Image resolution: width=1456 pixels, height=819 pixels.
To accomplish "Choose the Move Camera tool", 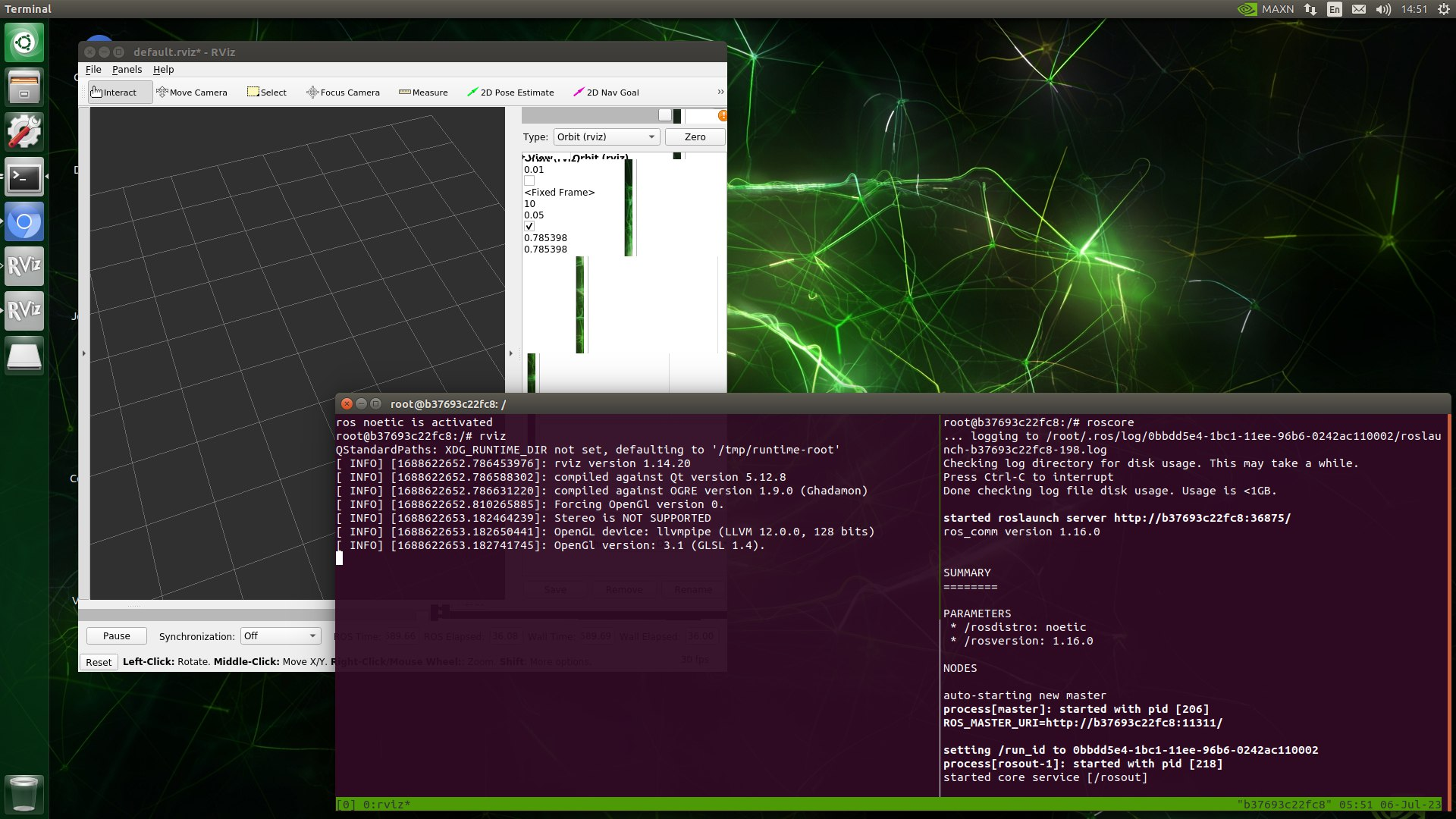I will click(x=192, y=93).
